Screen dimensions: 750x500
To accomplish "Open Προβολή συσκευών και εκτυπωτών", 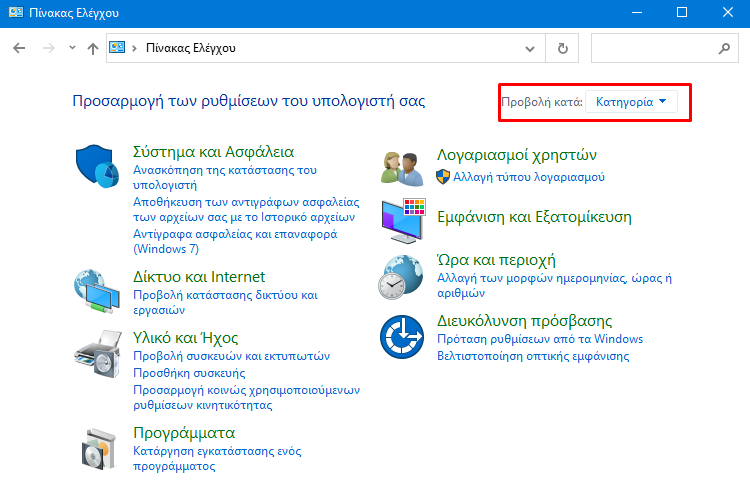I will [232, 356].
